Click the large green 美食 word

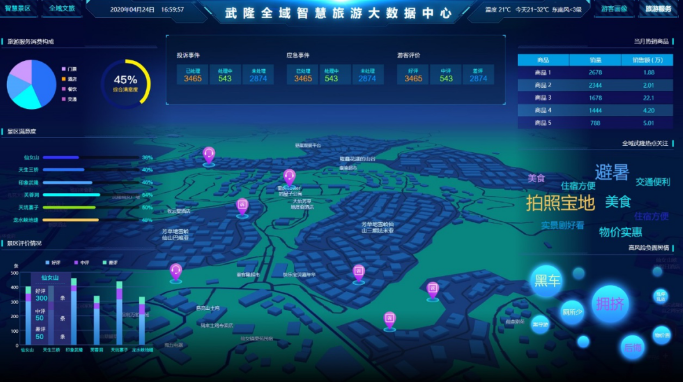tap(618, 202)
